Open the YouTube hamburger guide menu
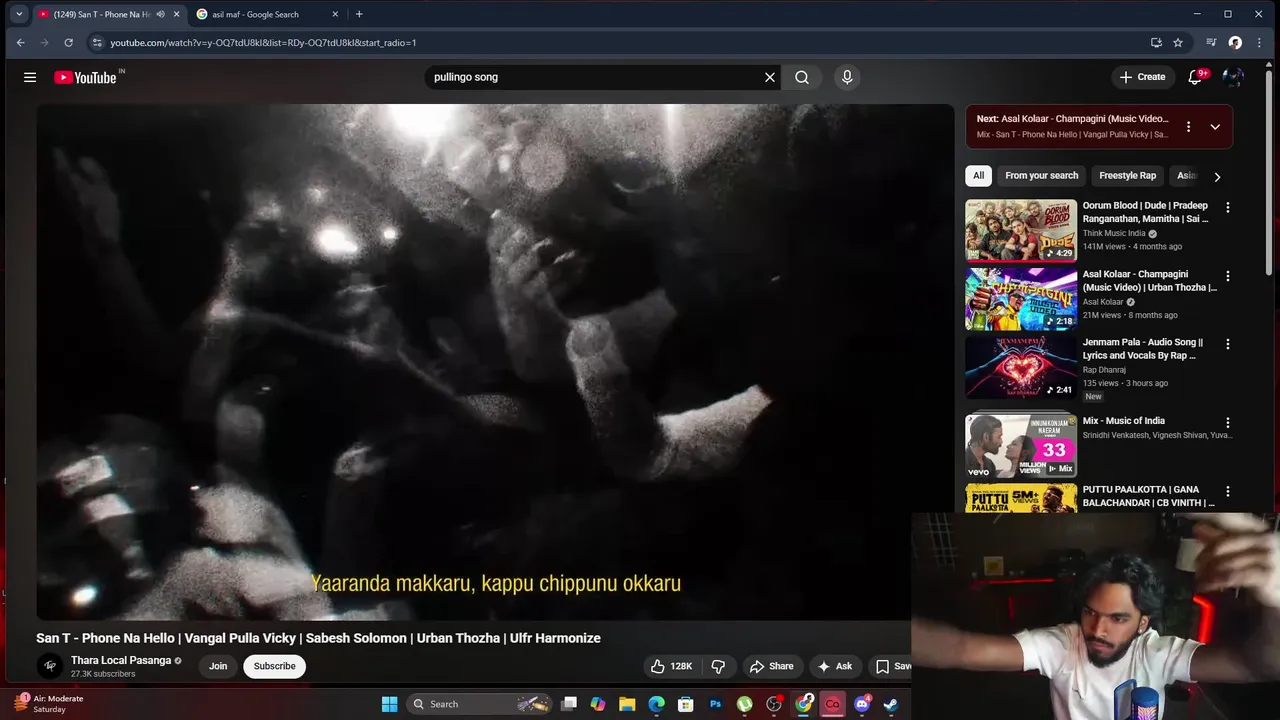The width and height of the screenshot is (1280, 720). pos(30,77)
